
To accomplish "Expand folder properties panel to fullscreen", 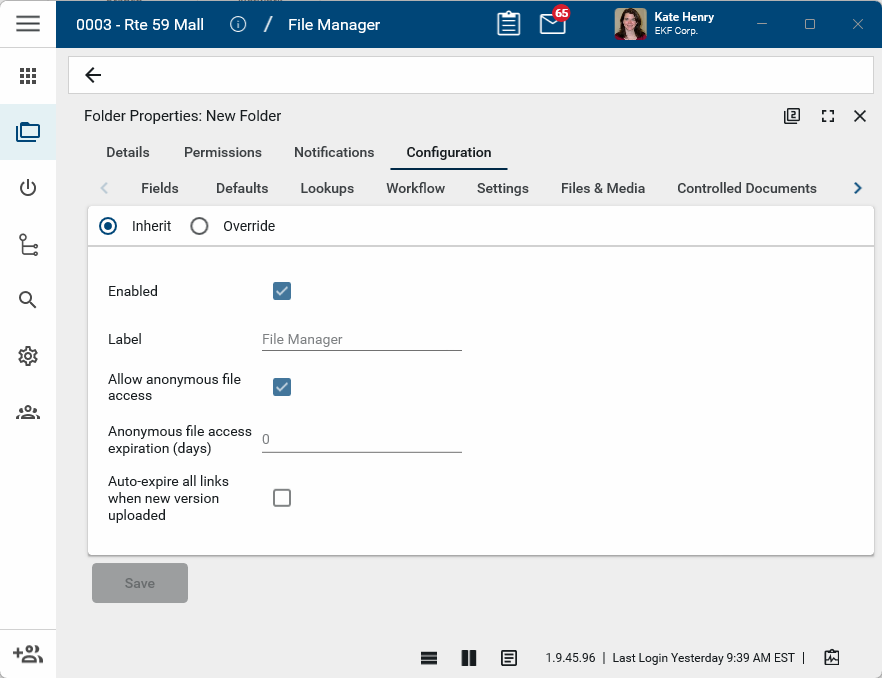I will 827,116.
